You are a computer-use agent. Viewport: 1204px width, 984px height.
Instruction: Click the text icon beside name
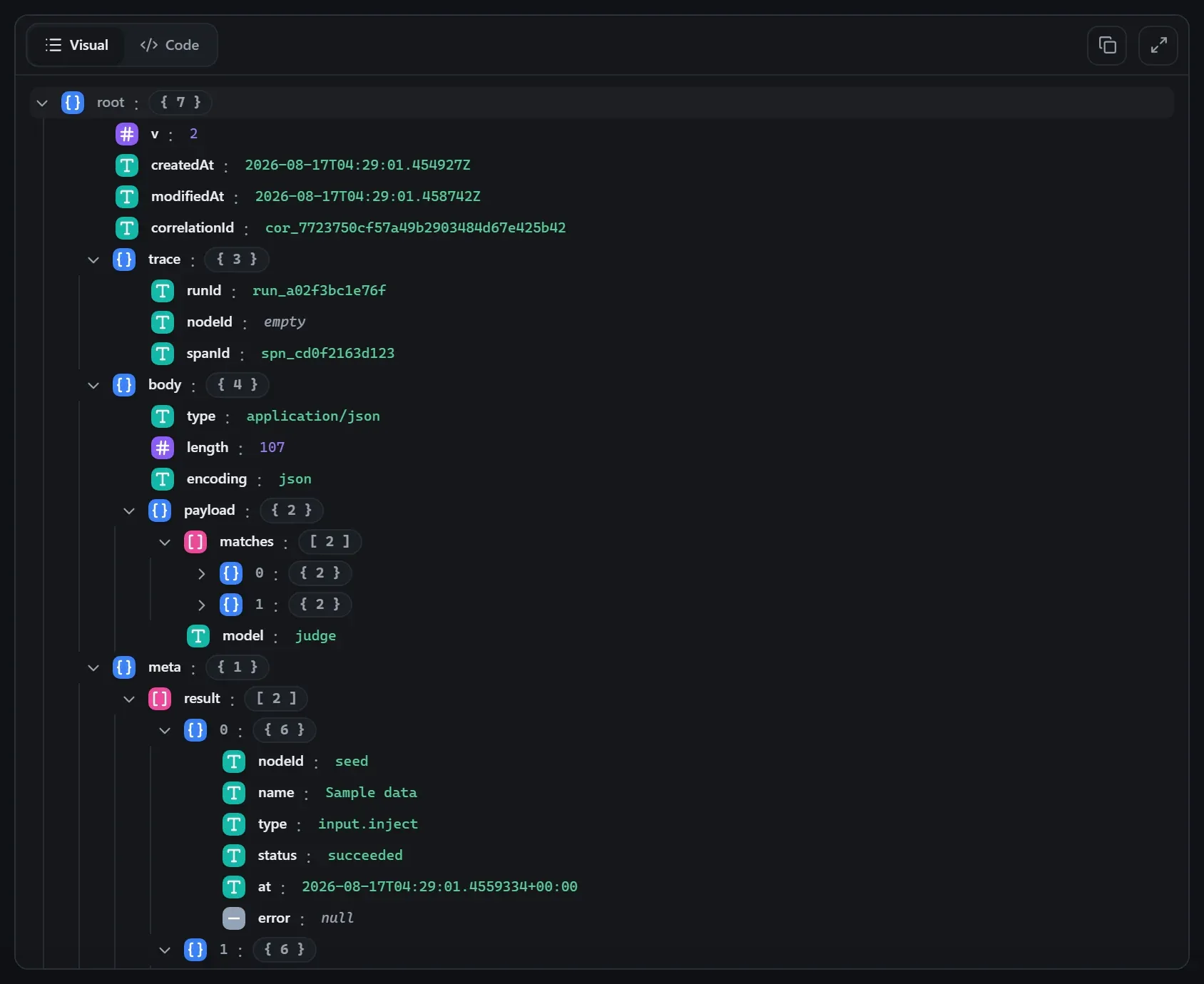point(234,793)
